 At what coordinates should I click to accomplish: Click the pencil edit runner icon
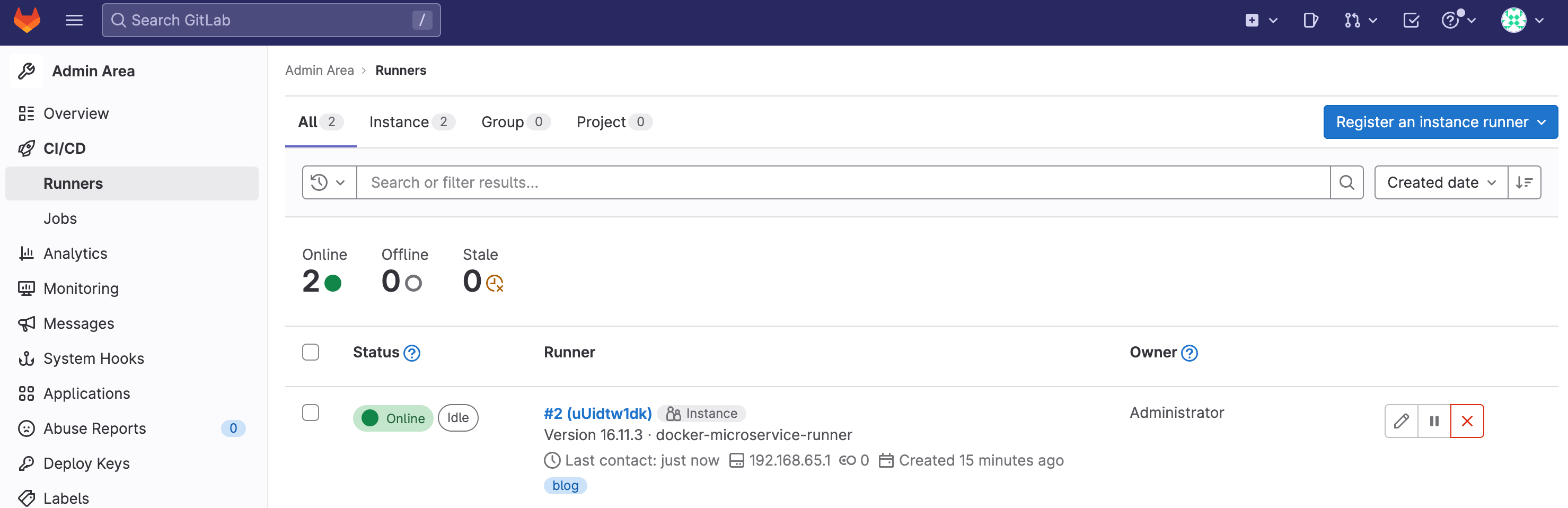coord(1401,421)
